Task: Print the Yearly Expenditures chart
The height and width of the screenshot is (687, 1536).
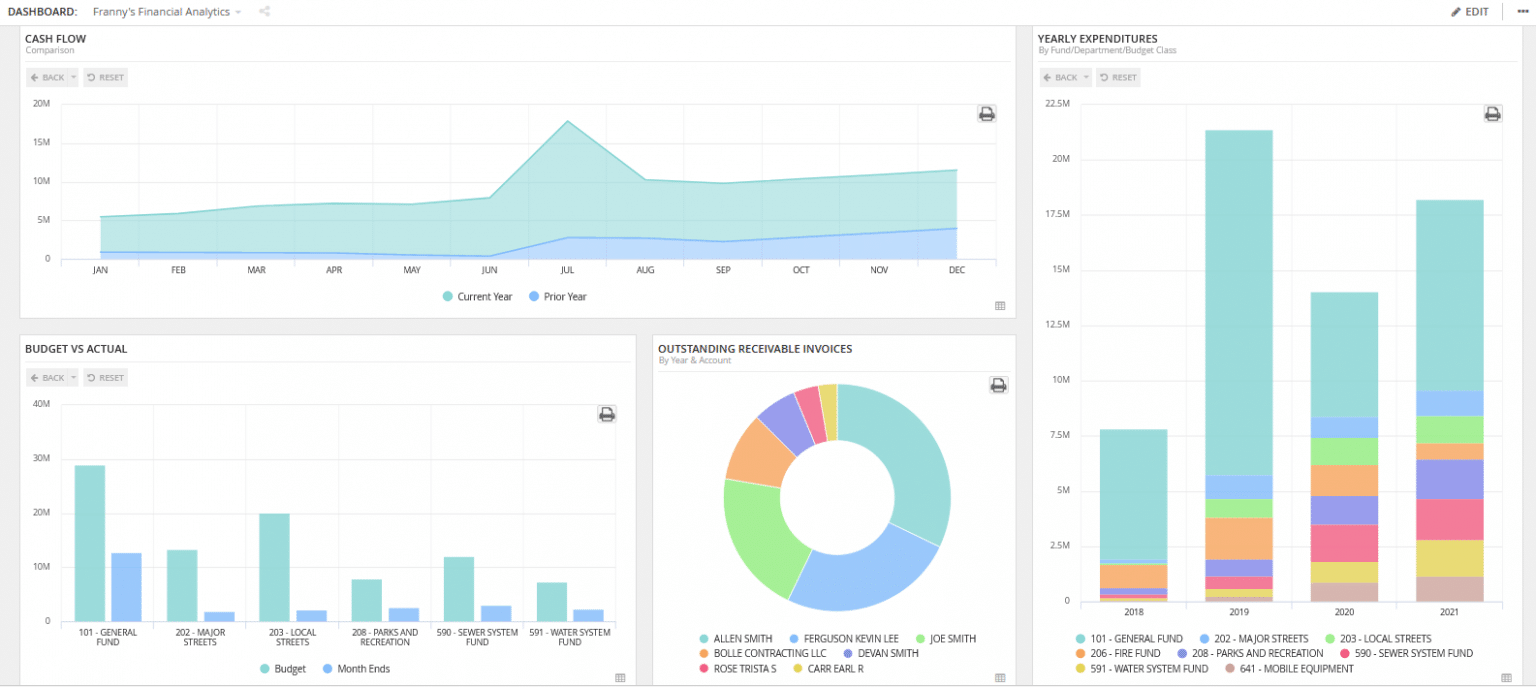Action: [1492, 113]
